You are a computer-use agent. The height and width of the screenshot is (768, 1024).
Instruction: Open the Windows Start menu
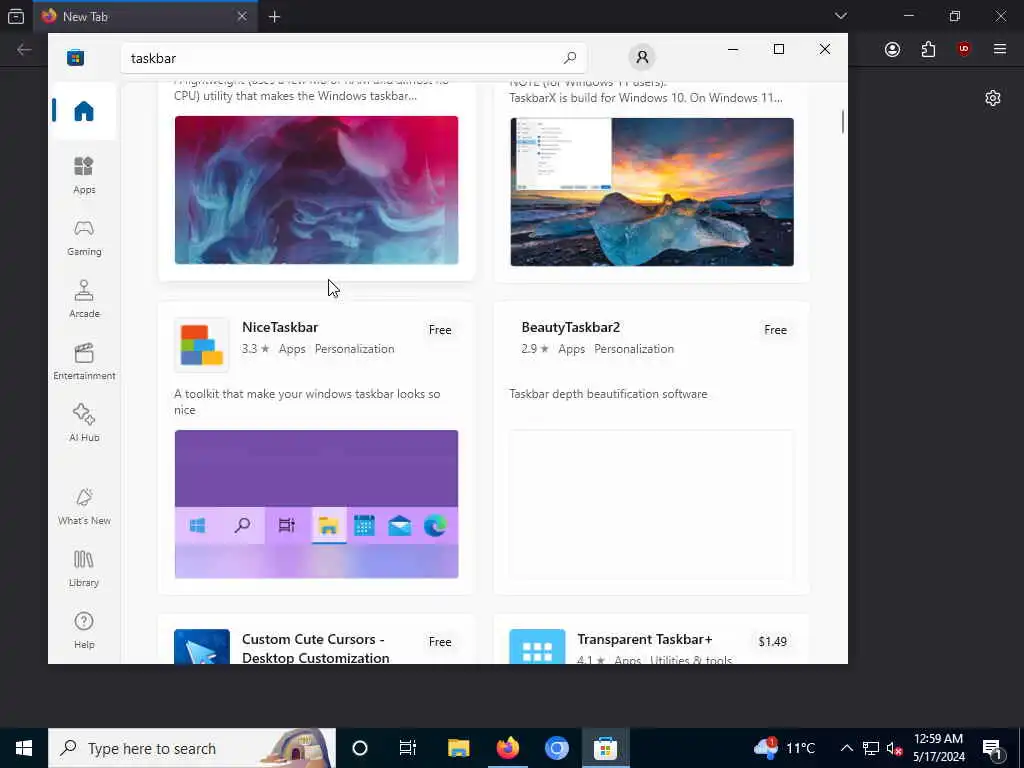[24, 748]
